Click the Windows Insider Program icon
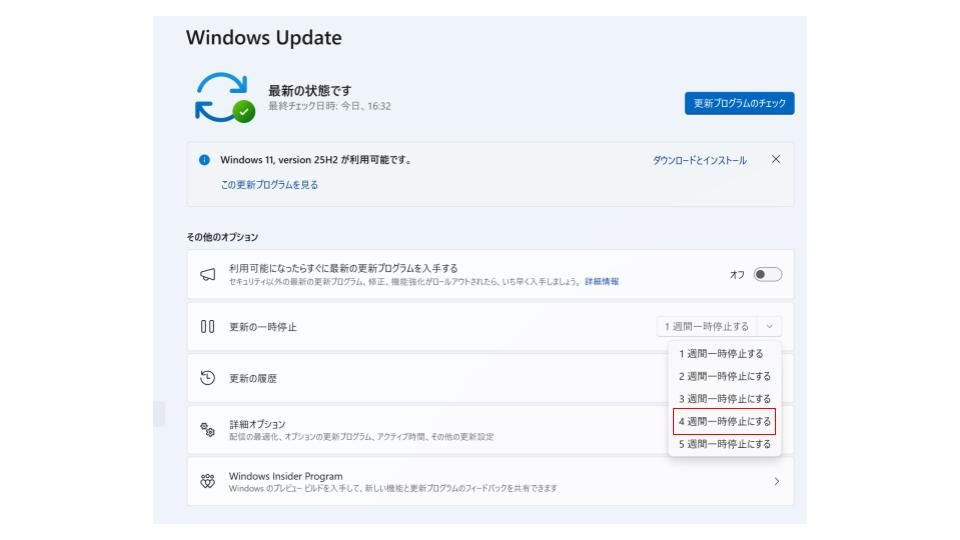Screen dimensions: 960x540 point(208,482)
